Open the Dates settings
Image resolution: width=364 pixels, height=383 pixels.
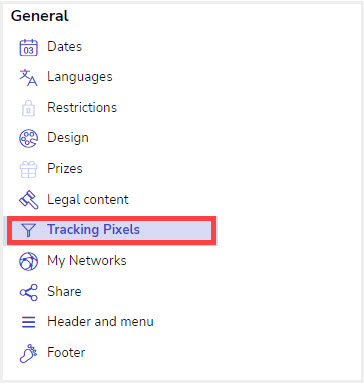pos(65,47)
